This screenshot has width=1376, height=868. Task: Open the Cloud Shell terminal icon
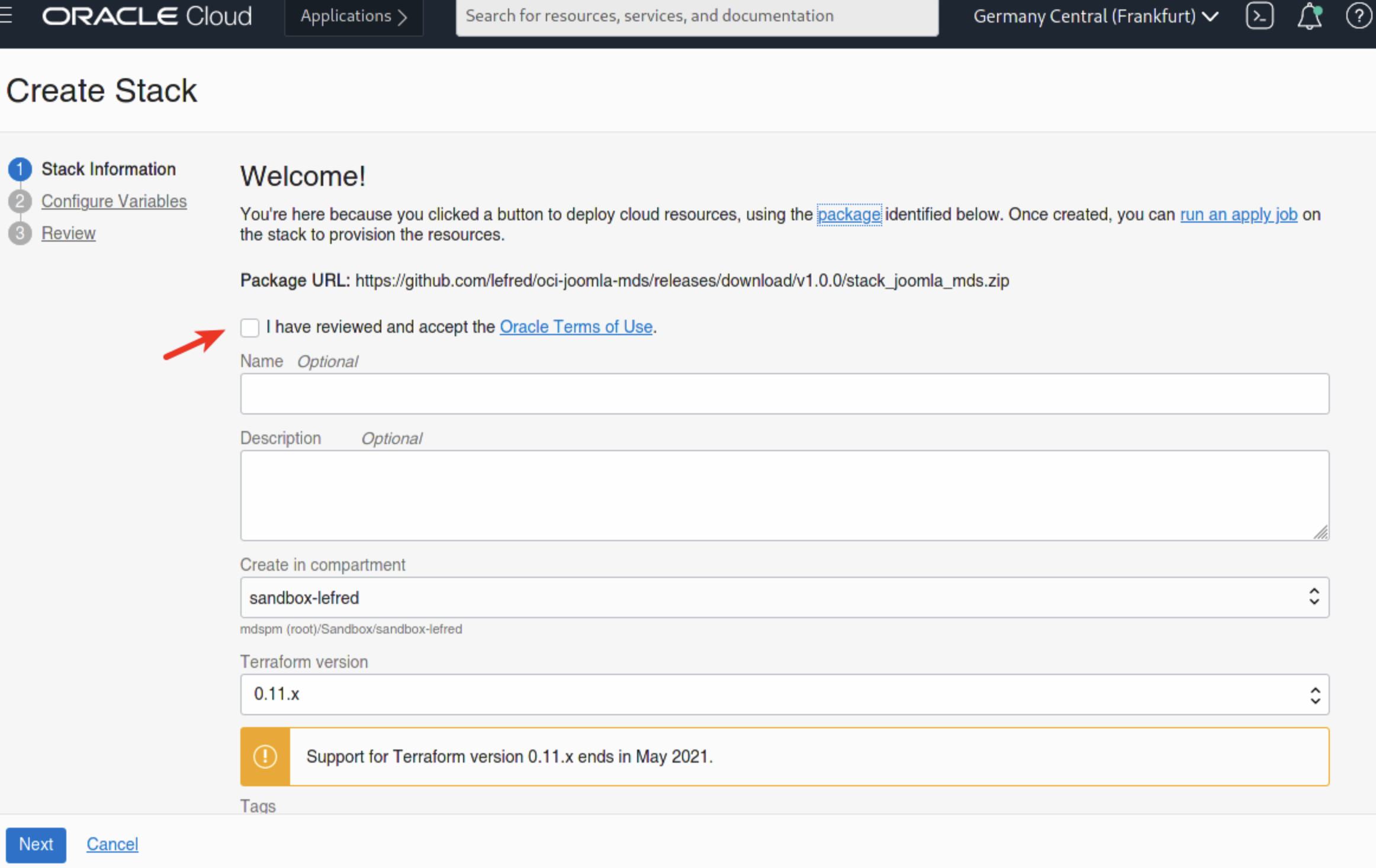[x=1259, y=16]
